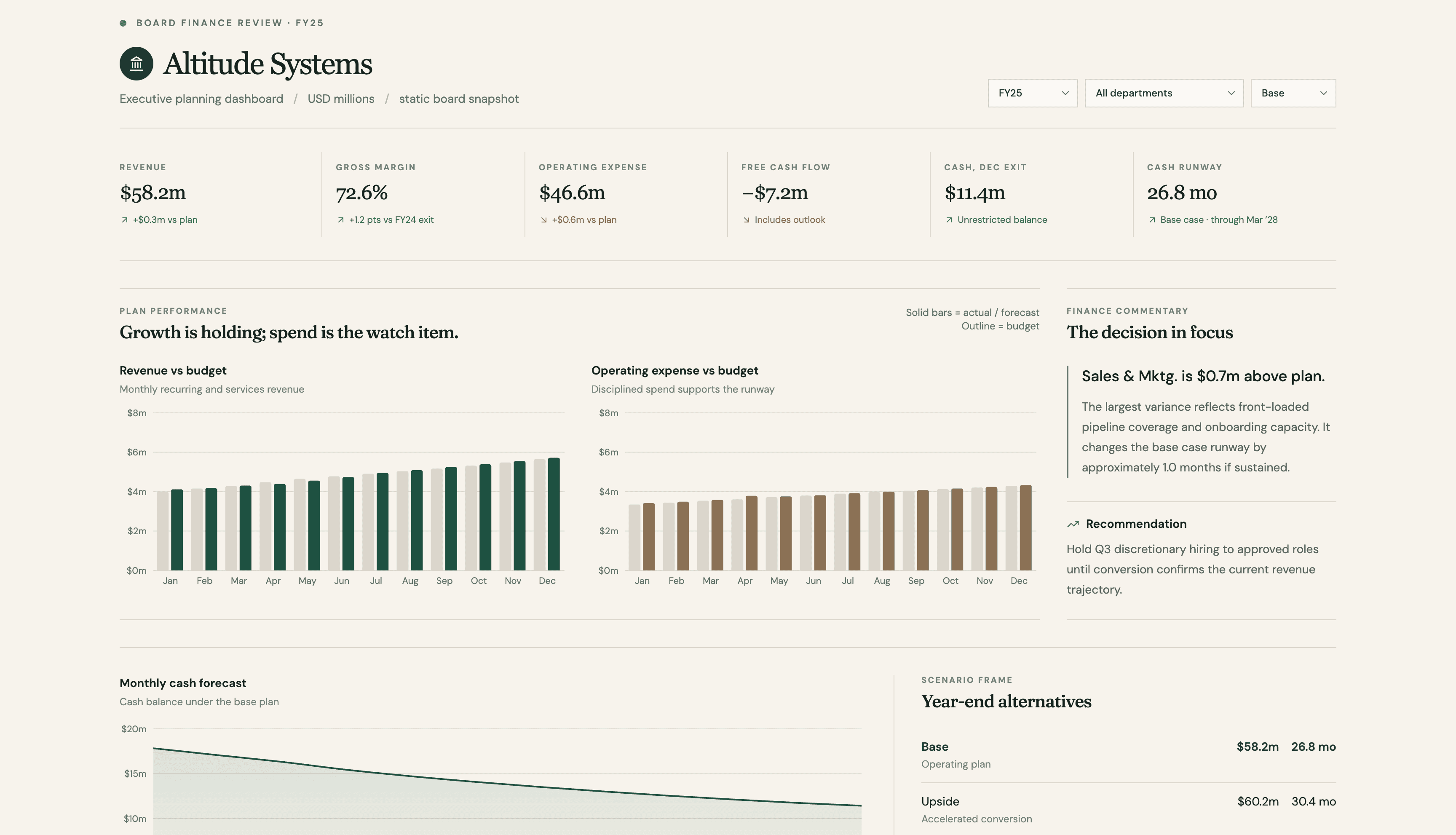Click the $20m axis label on cash forecast
1456x835 pixels.
[x=134, y=729]
